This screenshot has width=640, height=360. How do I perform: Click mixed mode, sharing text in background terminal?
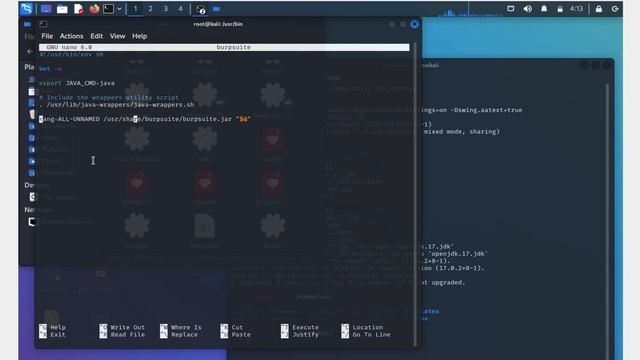coord(462,132)
